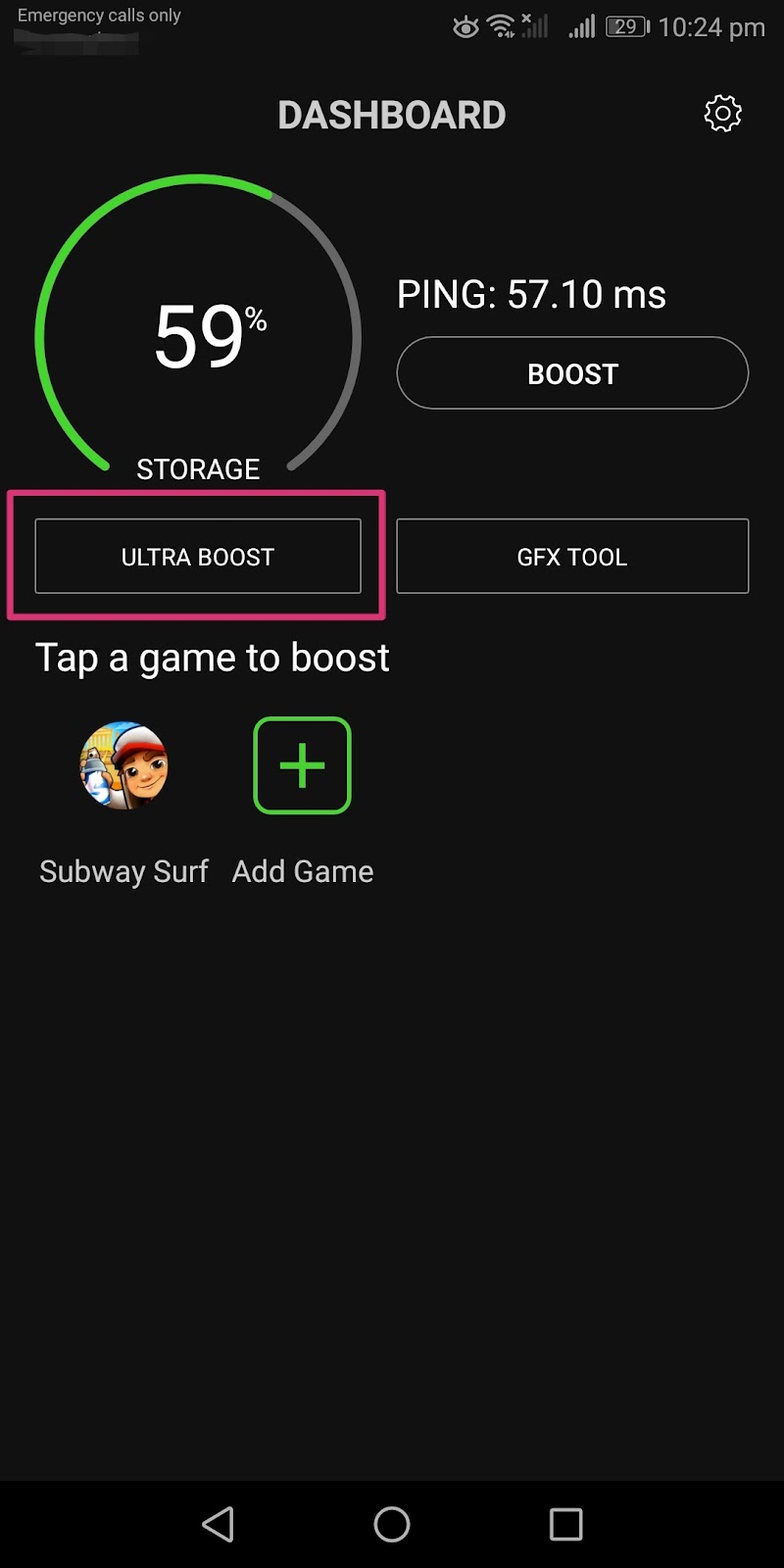
Task: Tap the 10:24 pm clock
Action: tap(711, 27)
